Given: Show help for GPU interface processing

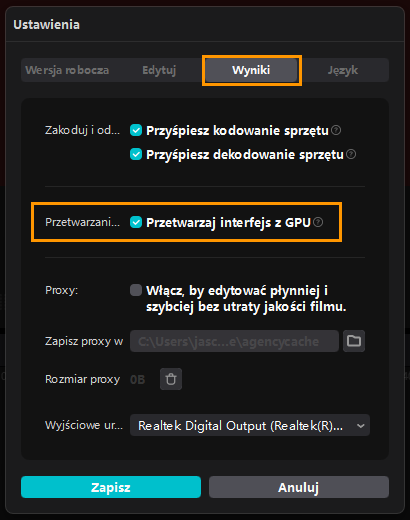Looking at the screenshot, I should coord(318,222).
